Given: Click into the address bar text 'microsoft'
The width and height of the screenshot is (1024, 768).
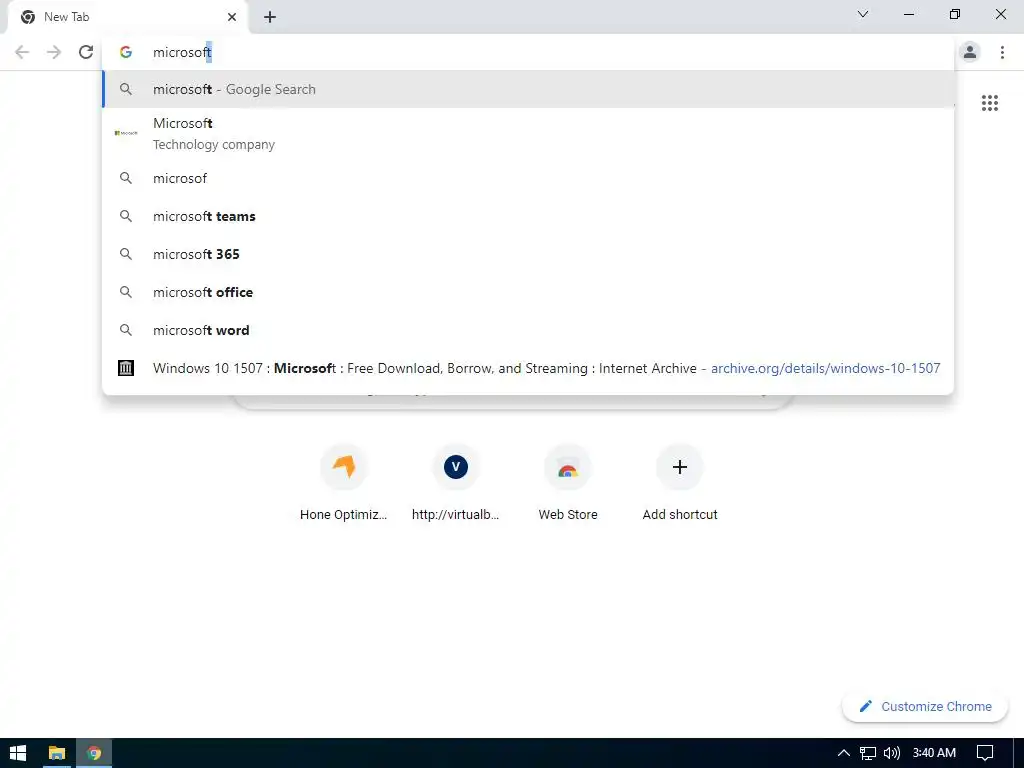Looking at the screenshot, I should tap(182, 52).
